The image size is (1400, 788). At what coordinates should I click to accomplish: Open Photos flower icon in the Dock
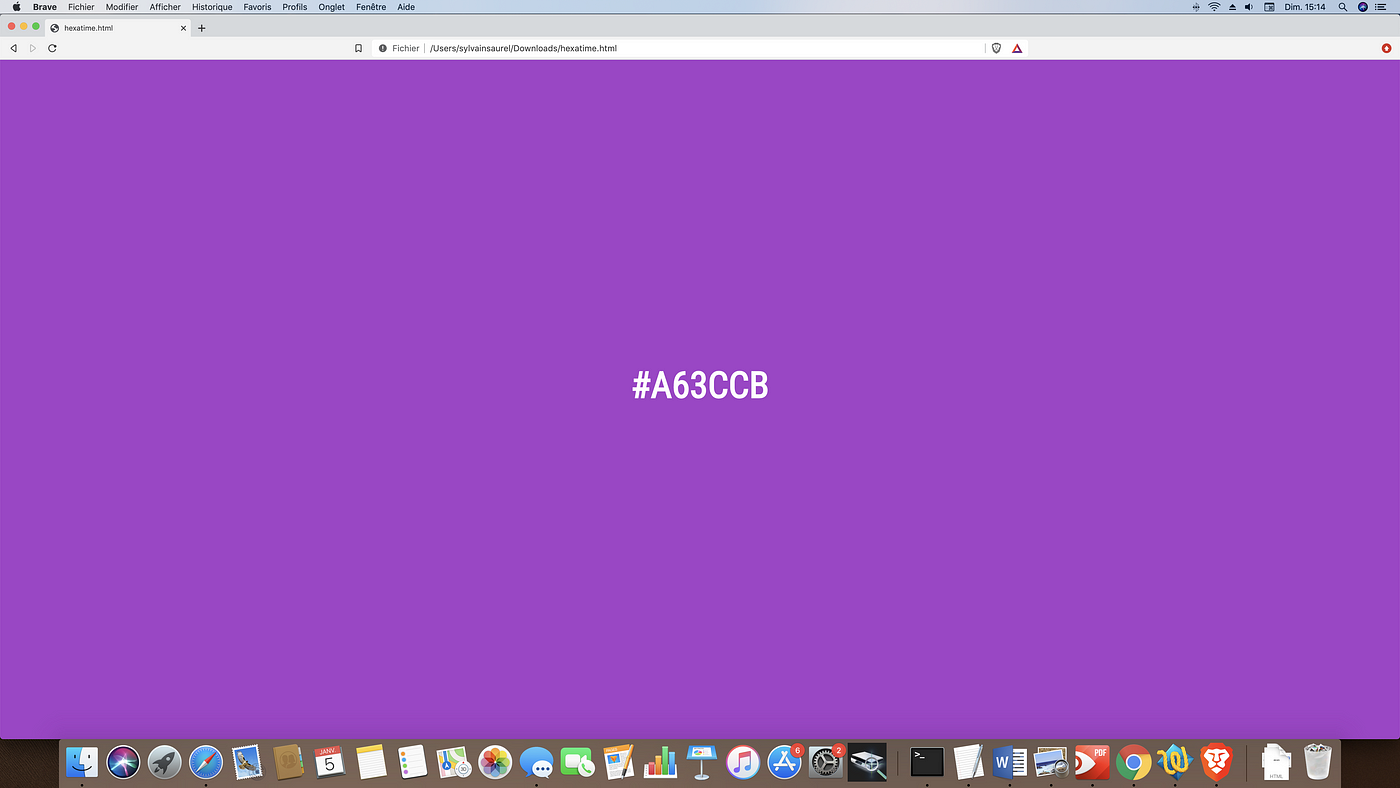tap(495, 763)
